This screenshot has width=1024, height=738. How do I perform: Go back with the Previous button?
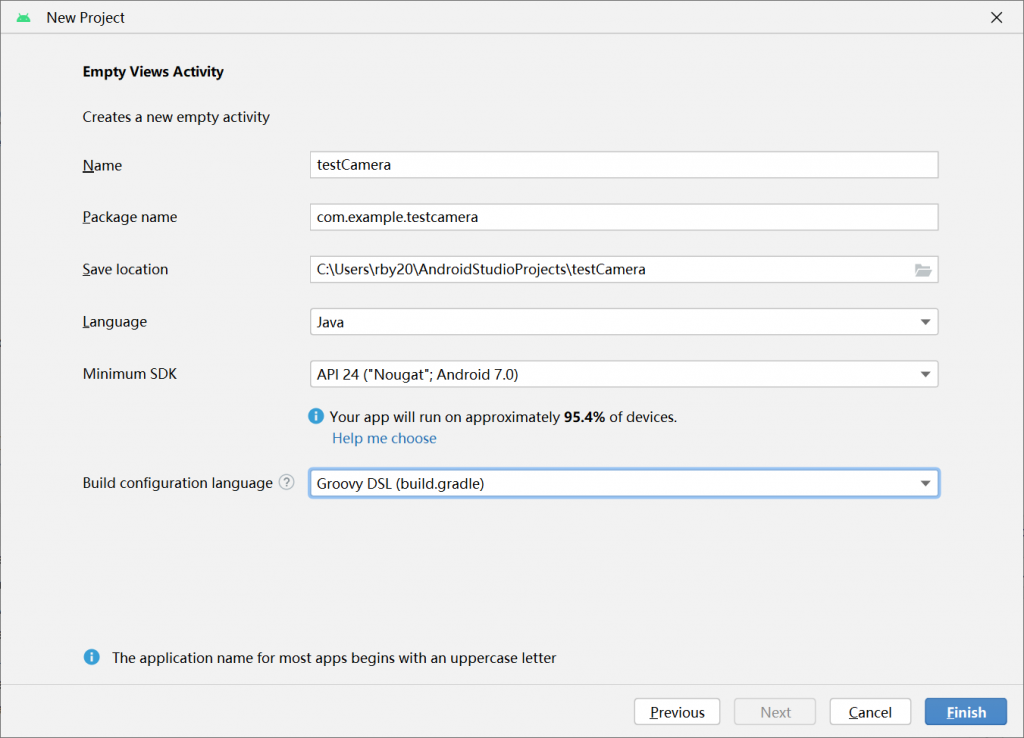coord(677,712)
